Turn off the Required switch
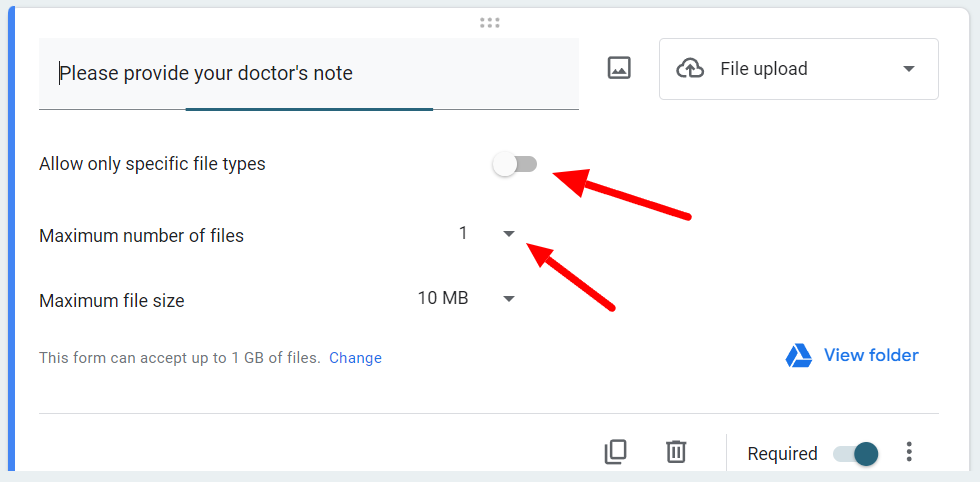 pos(856,454)
